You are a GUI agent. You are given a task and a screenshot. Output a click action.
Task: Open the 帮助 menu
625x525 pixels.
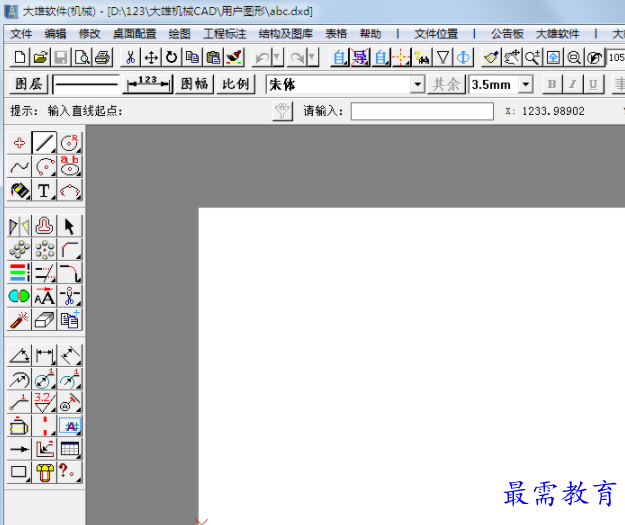[x=370, y=34]
